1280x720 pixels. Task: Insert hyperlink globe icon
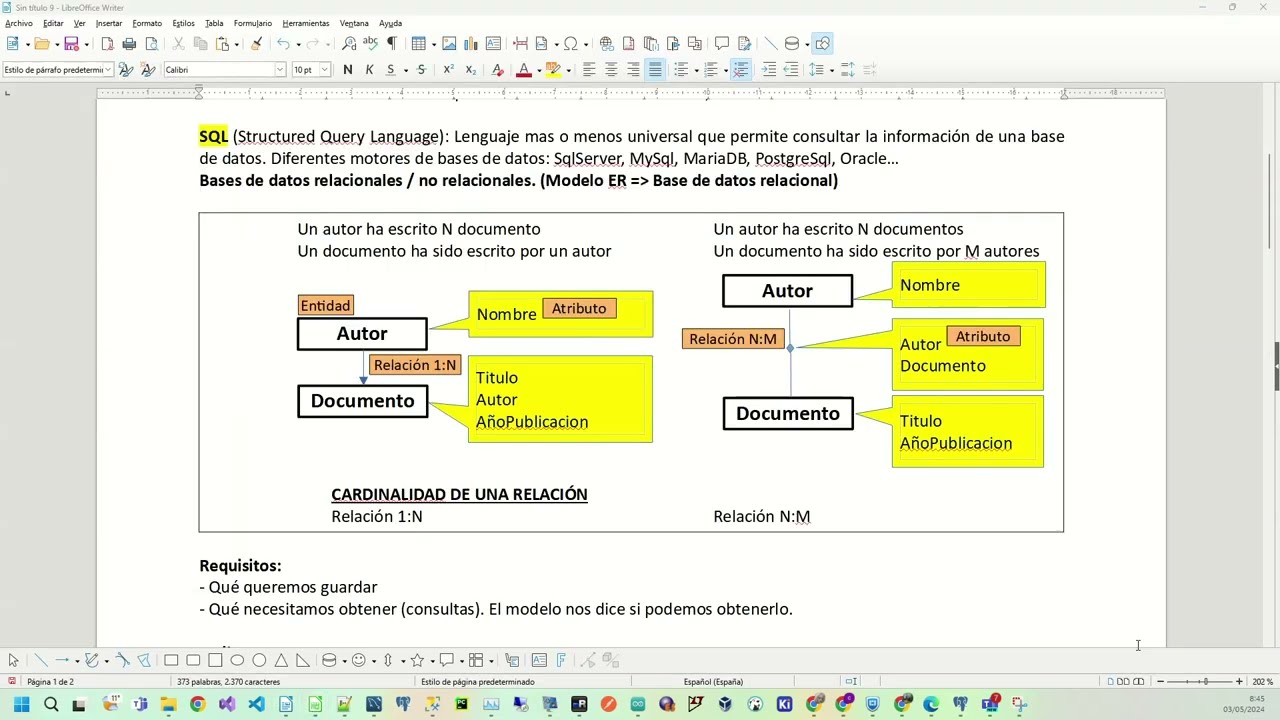tap(606, 44)
